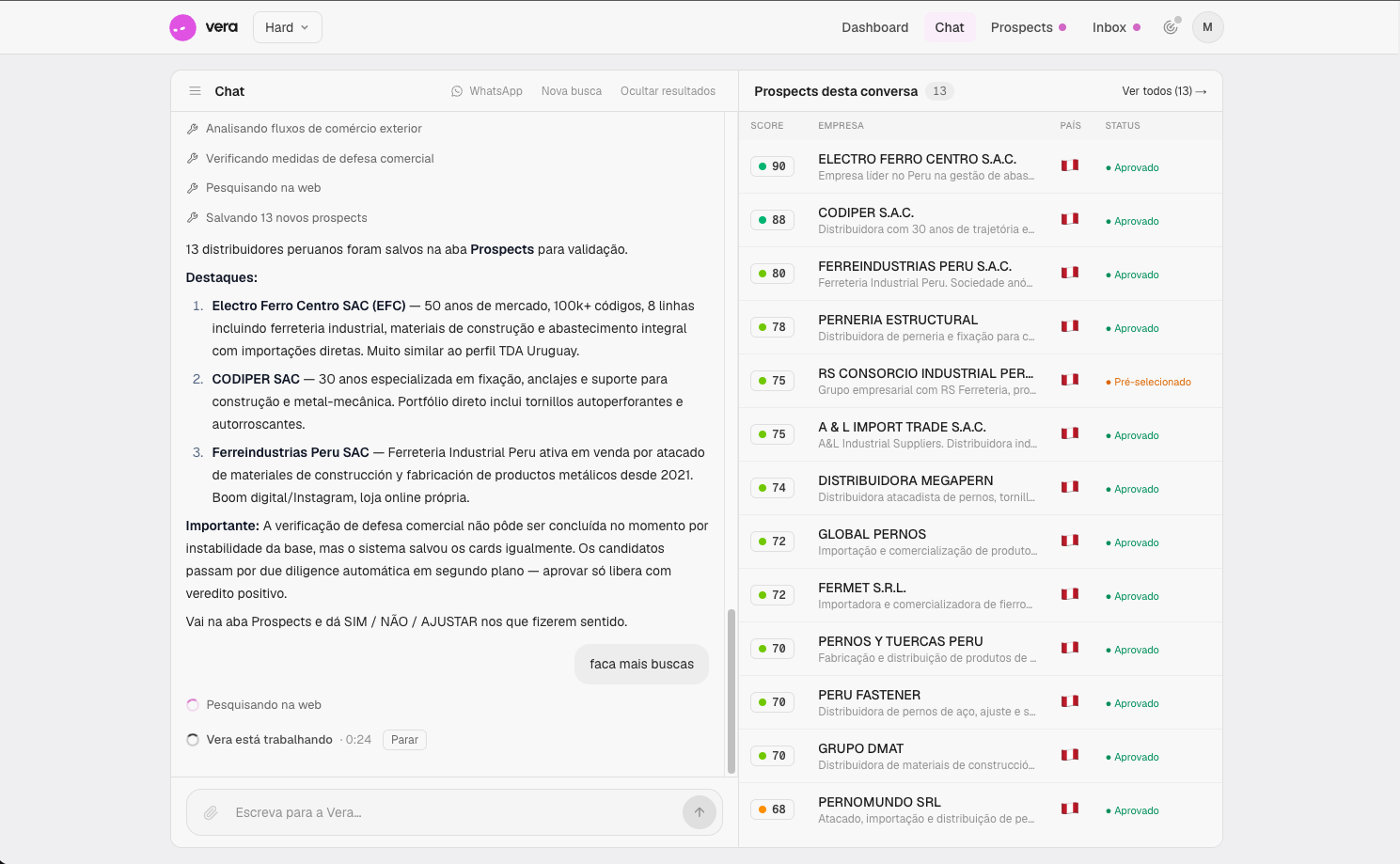
Task: Click Ver todos (13) link
Action: pyautogui.click(x=1164, y=91)
